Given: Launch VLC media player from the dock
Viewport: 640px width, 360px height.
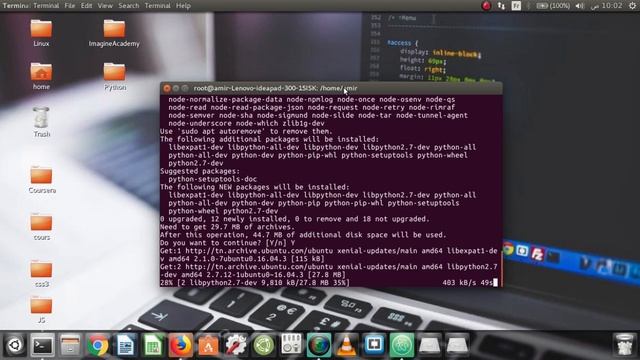Looking at the screenshot, I should coord(347,345).
